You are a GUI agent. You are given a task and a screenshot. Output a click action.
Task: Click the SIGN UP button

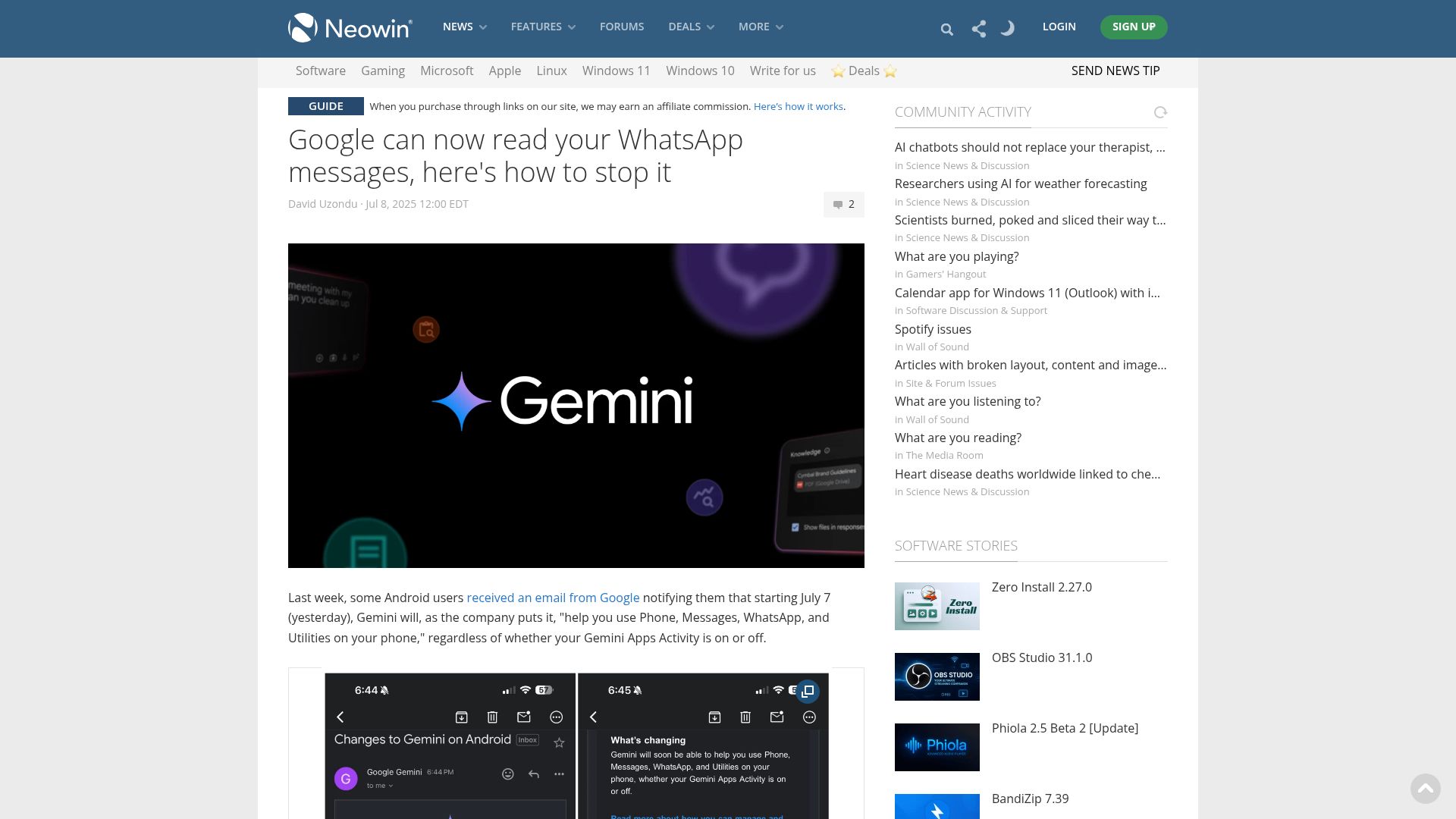pos(1134,27)
